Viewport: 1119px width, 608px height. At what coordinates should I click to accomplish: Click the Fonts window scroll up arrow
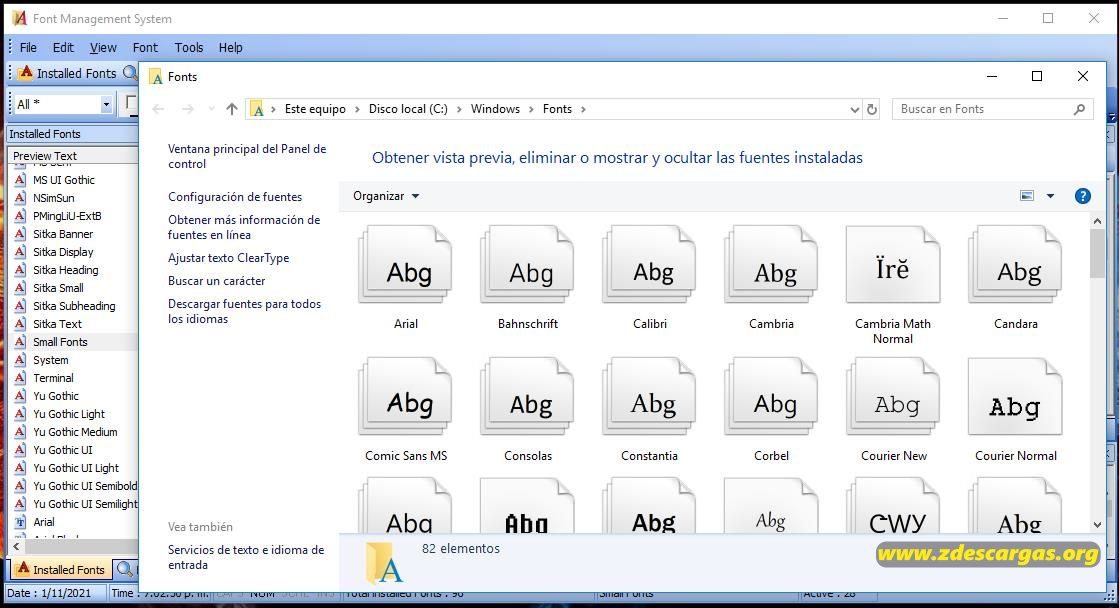1098,221
